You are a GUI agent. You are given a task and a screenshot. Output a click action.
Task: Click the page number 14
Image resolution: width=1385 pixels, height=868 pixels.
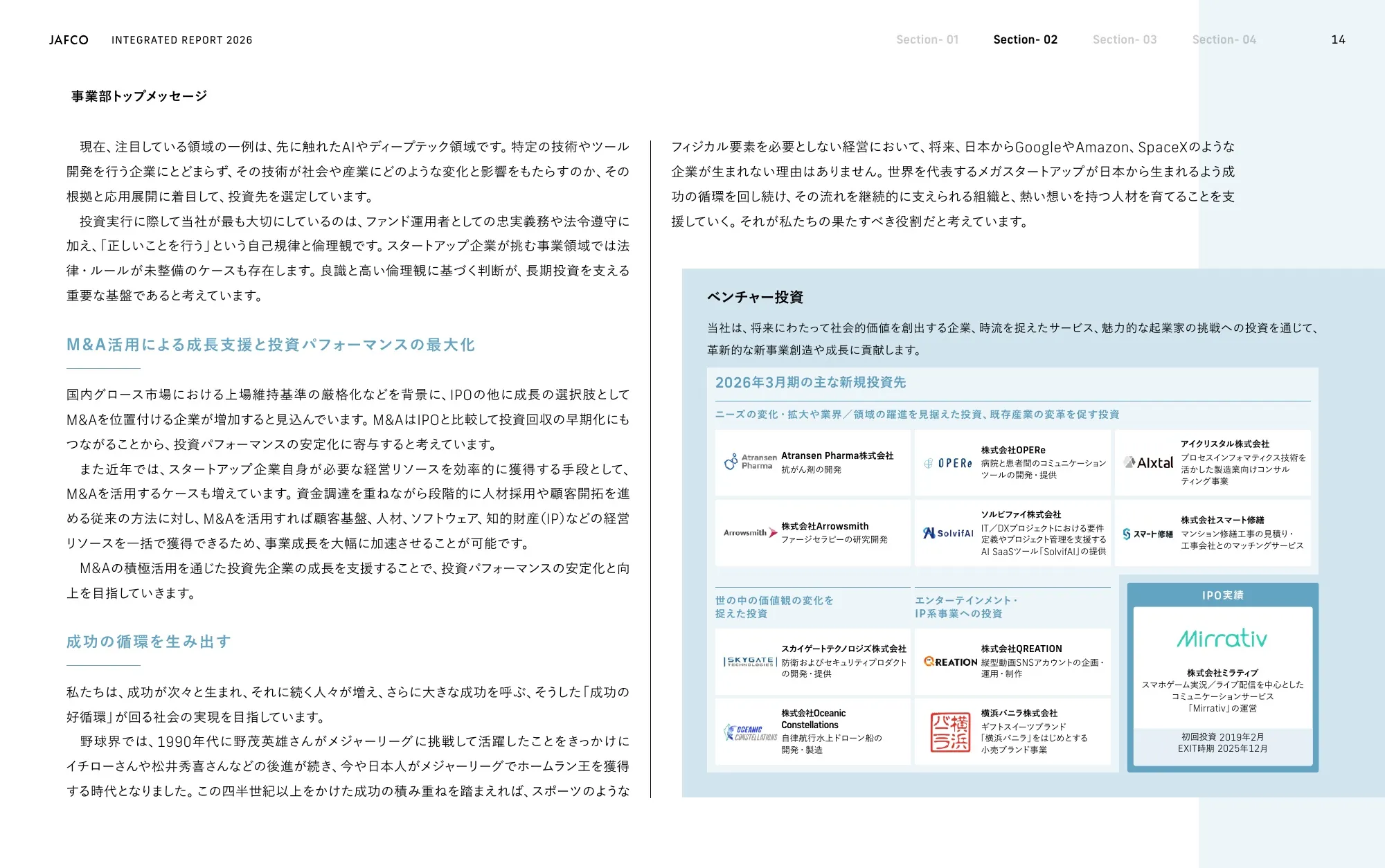pos(1338,39)
